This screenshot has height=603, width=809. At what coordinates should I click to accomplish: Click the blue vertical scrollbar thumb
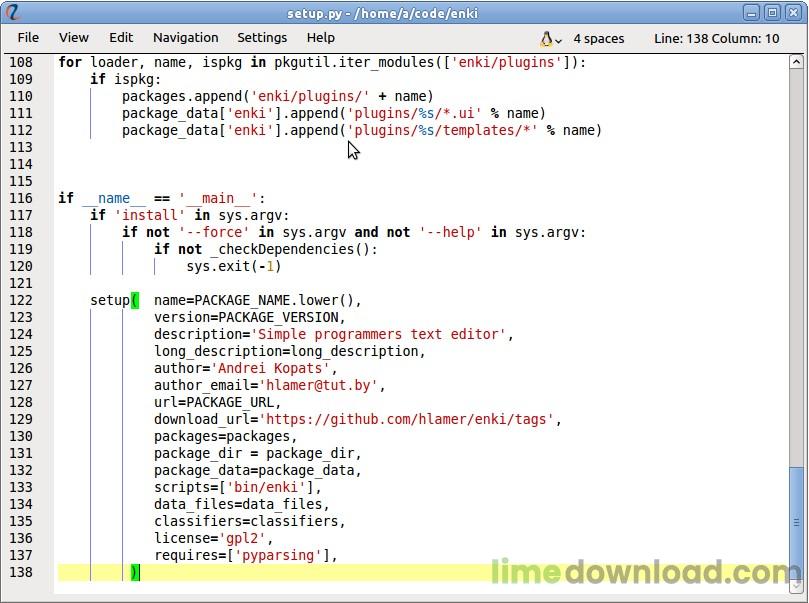(795, 520)
